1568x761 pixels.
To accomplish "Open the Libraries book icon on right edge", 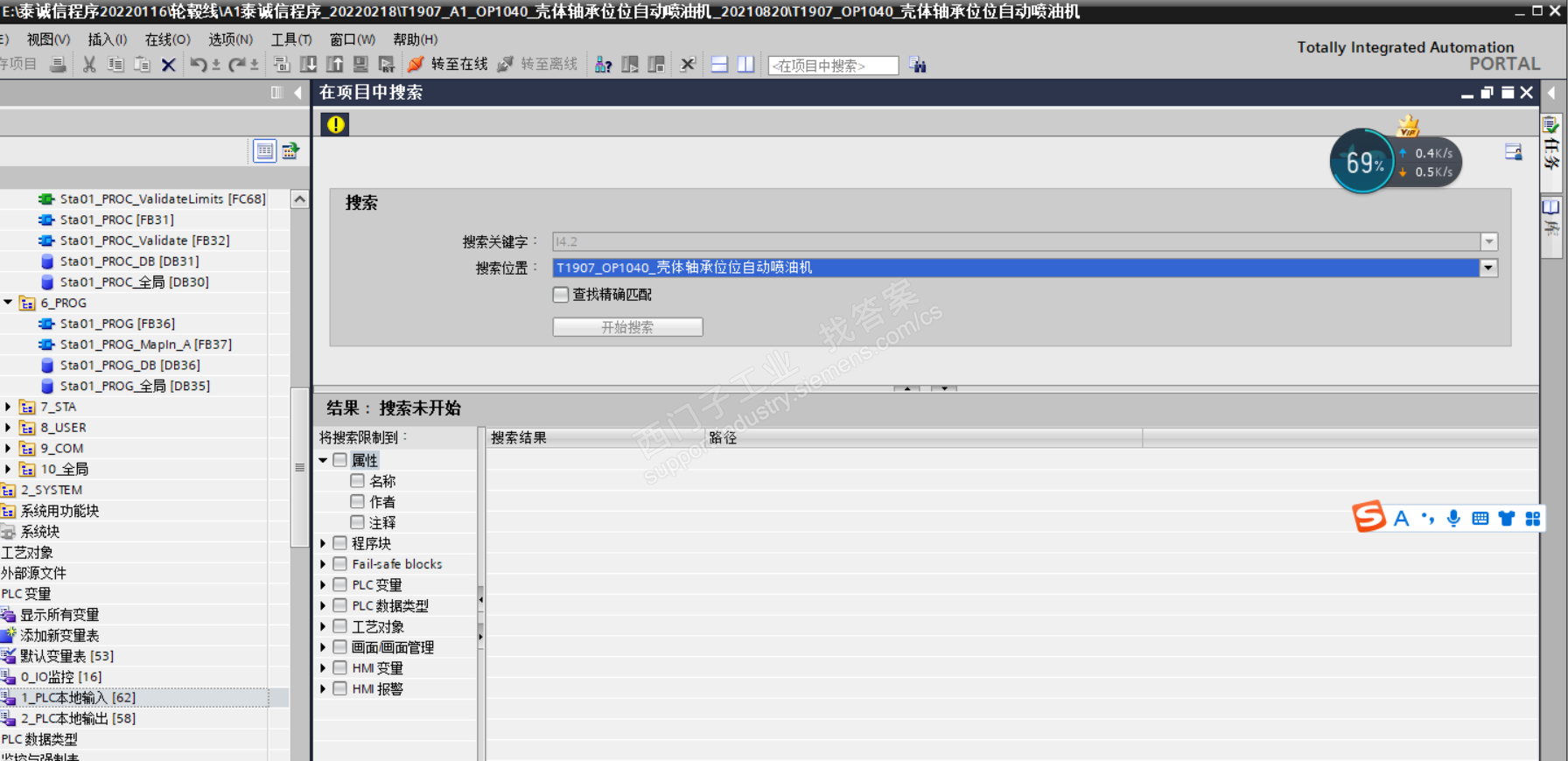I will pos(1551,207).
